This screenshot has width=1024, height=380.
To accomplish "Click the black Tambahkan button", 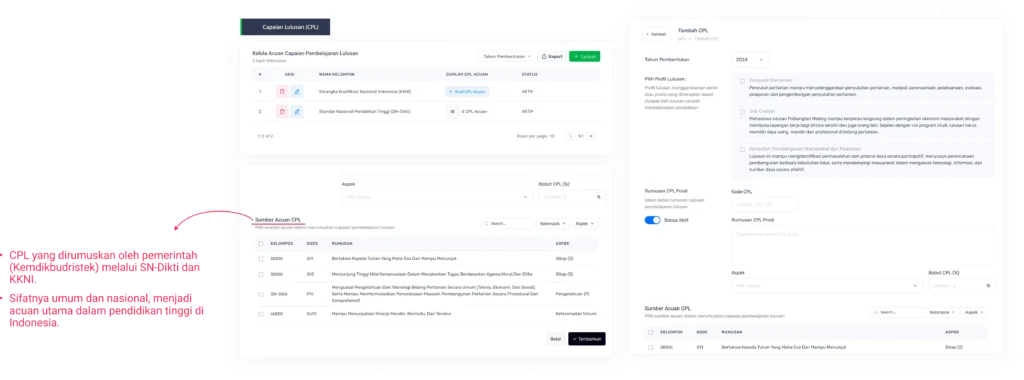I will [x=586, y=339].
